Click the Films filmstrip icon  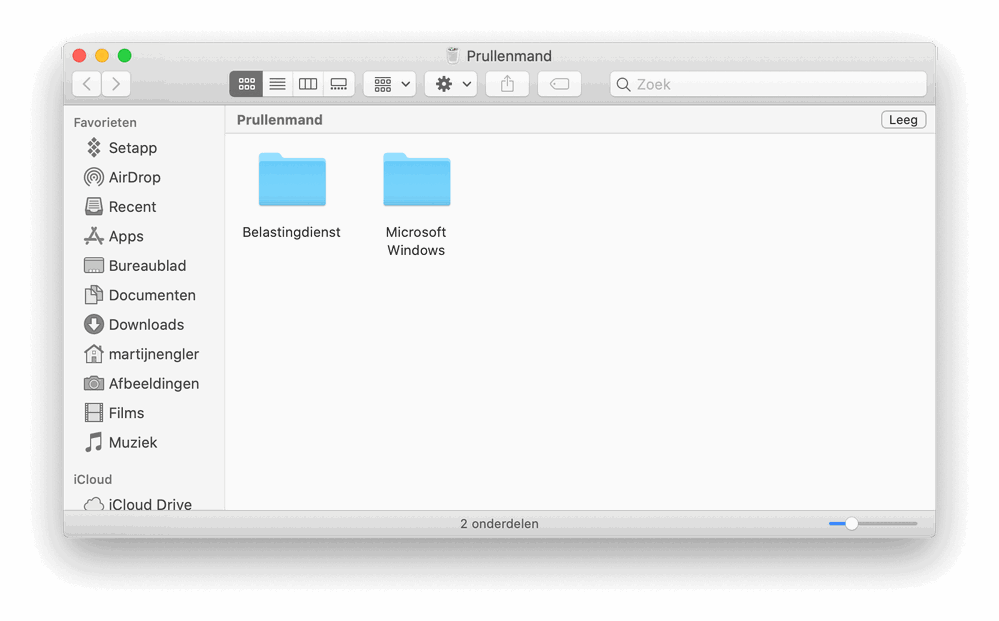coord(94,413)
